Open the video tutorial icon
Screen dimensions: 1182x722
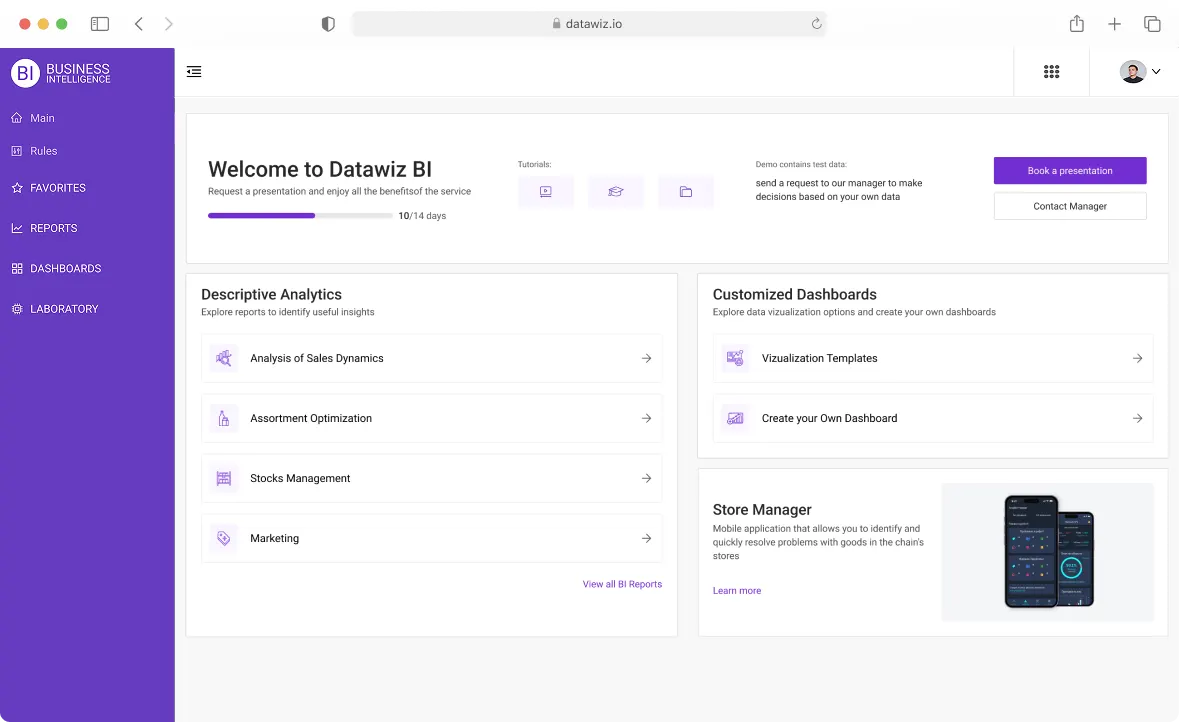(546, 191)
